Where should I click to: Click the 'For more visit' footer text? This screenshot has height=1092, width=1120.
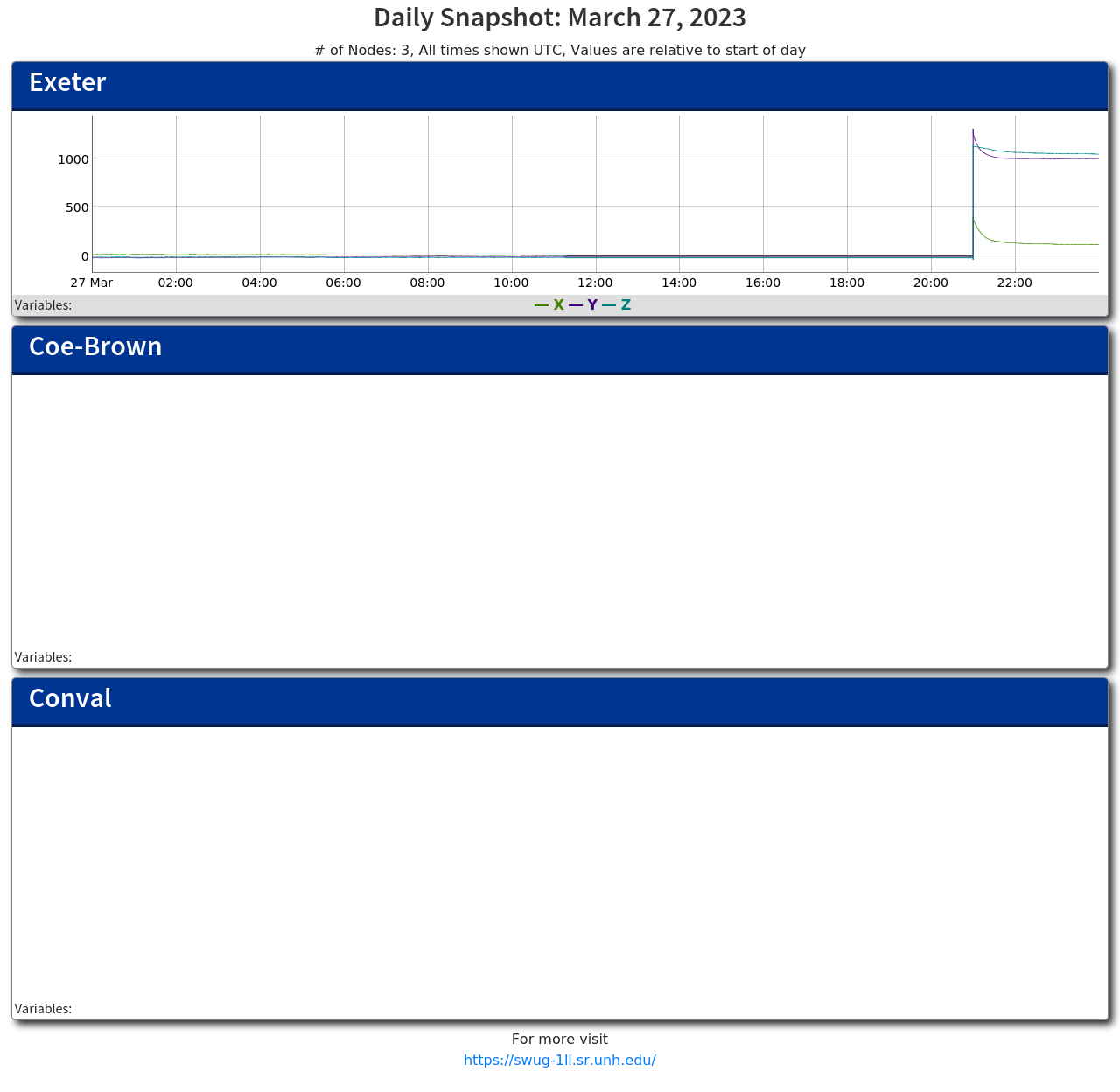(x=560, y=1039)
